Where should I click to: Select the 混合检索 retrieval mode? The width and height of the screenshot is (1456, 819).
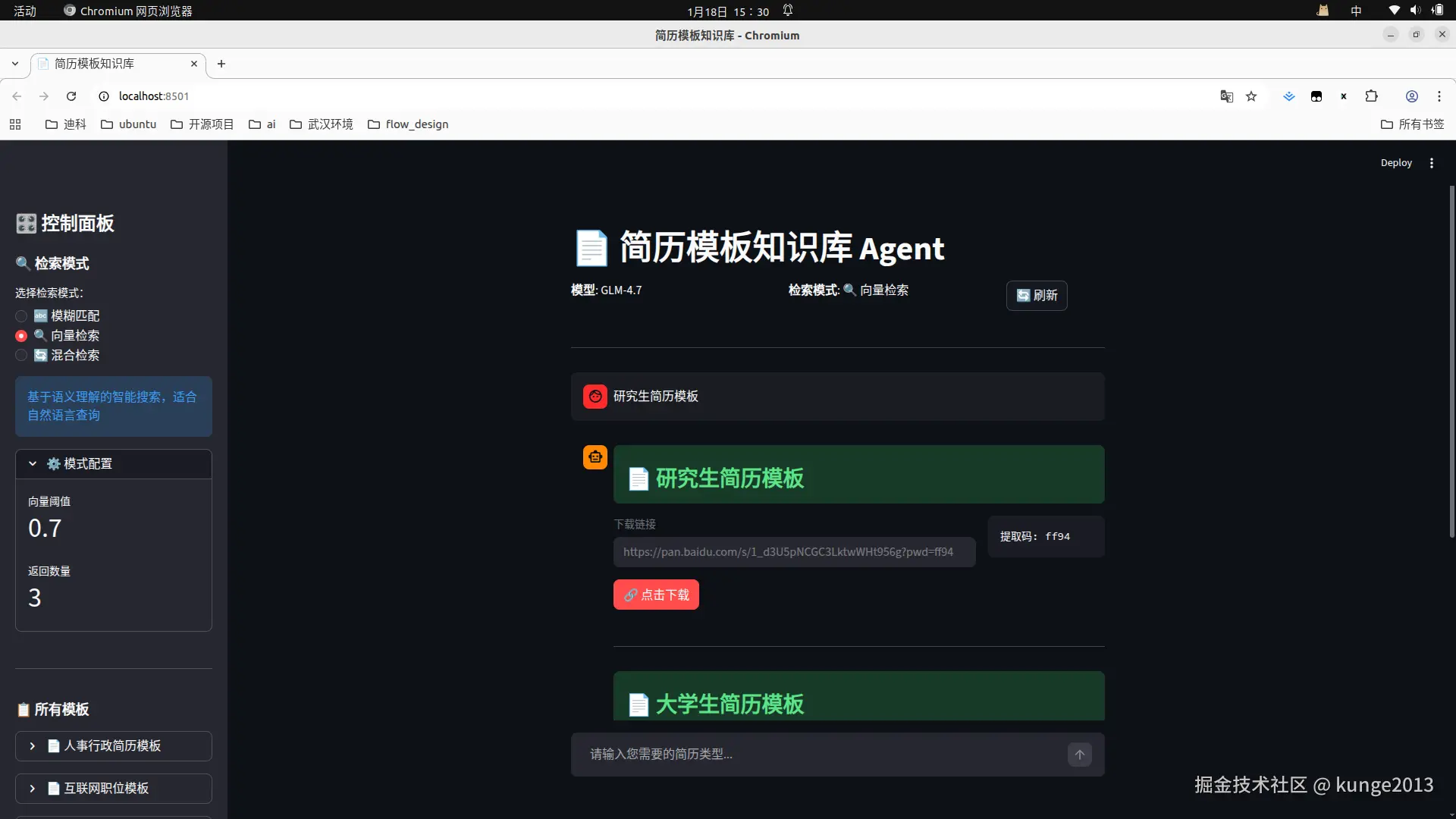point(20,355)
